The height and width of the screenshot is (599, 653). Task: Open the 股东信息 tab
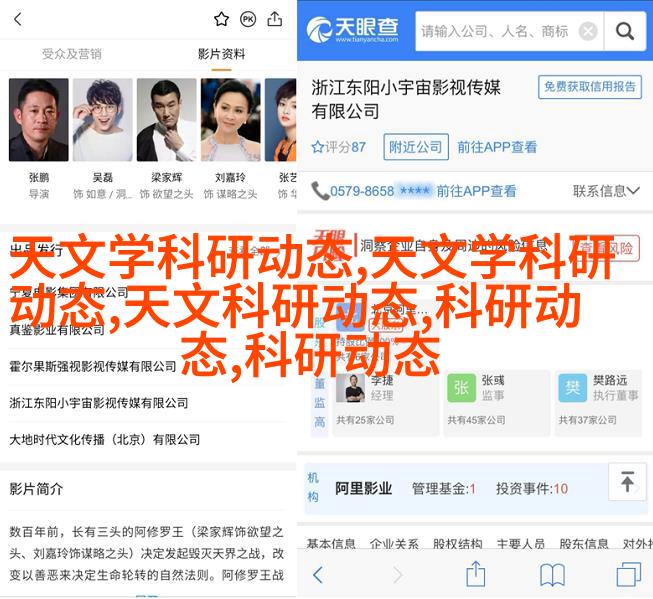point(584,543)
